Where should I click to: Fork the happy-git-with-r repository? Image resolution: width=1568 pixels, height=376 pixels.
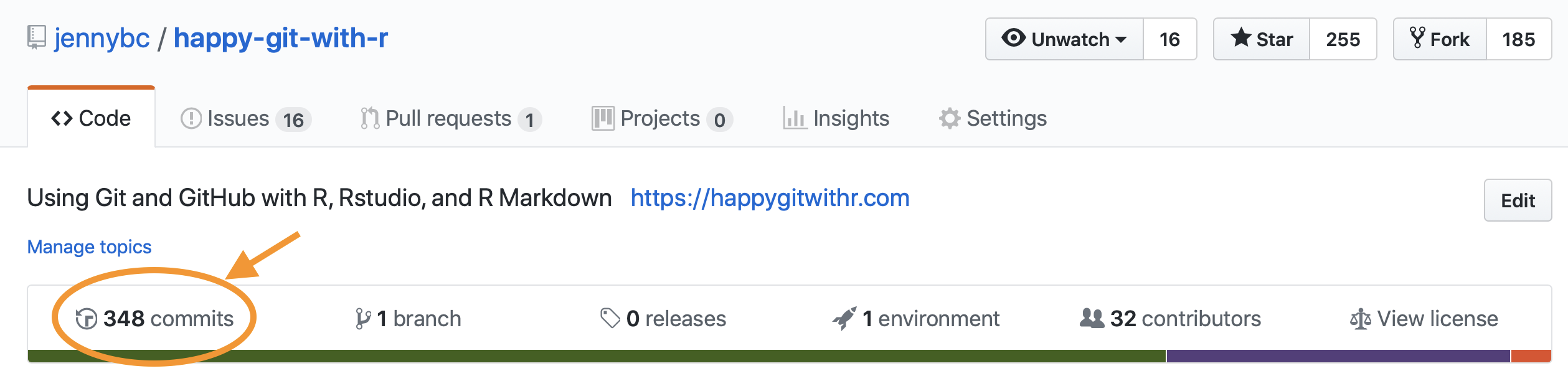1440,39
